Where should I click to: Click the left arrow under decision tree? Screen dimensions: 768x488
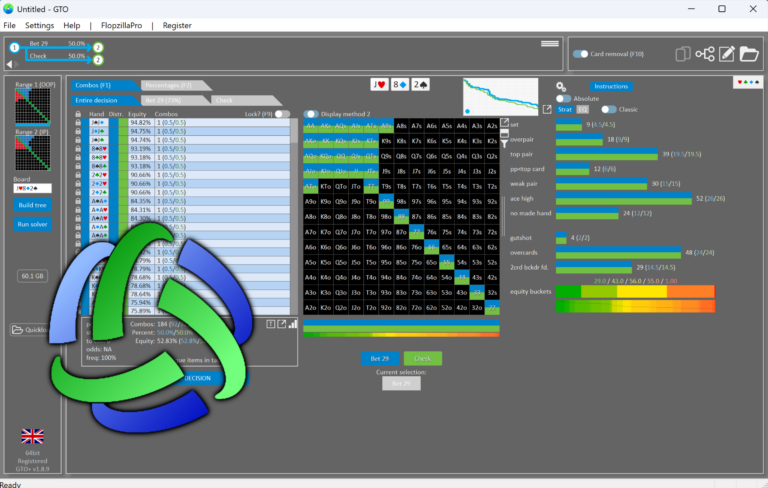tap(9, 64)
